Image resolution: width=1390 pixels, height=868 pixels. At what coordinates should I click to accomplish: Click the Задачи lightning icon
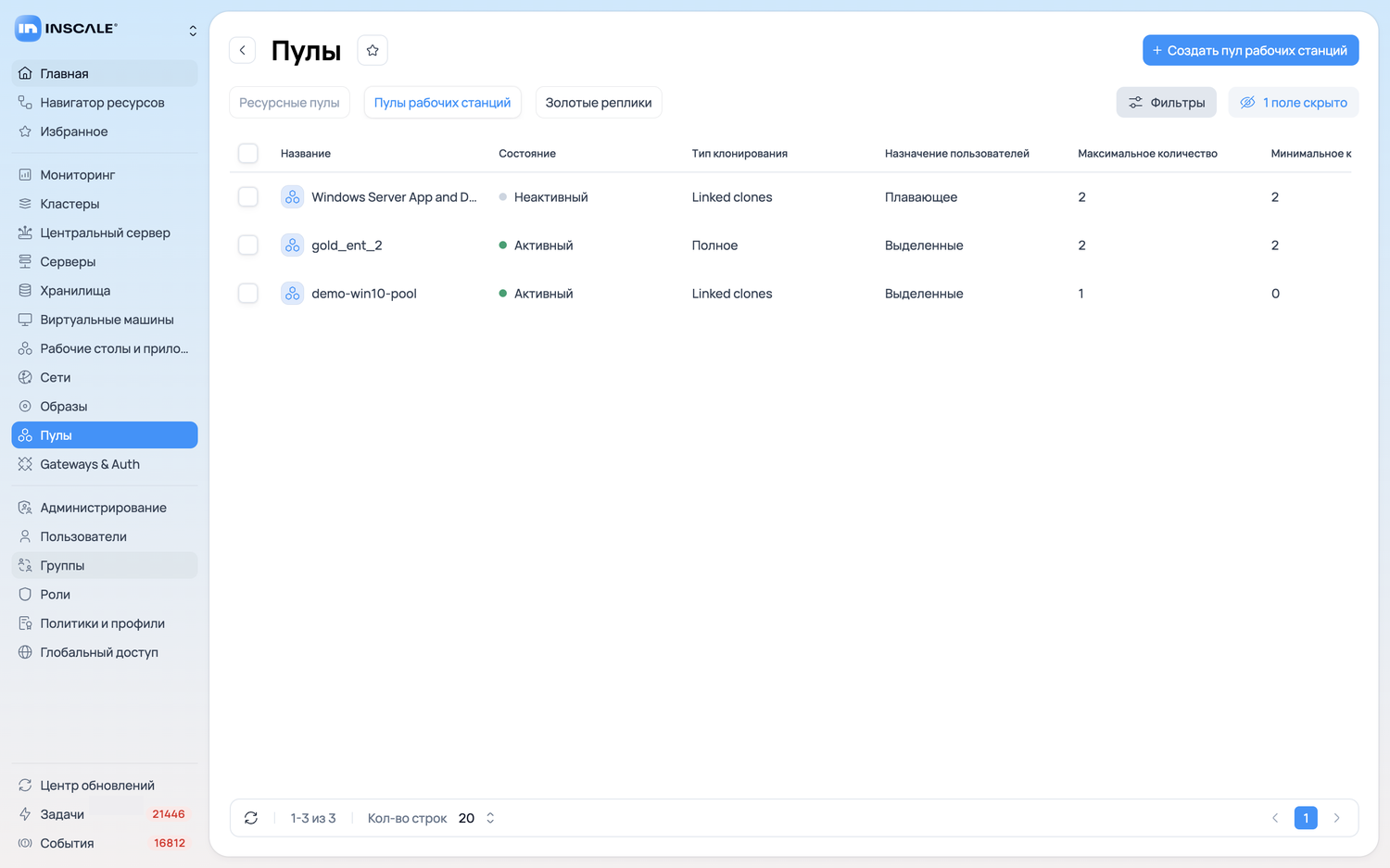tap(25, 814)
